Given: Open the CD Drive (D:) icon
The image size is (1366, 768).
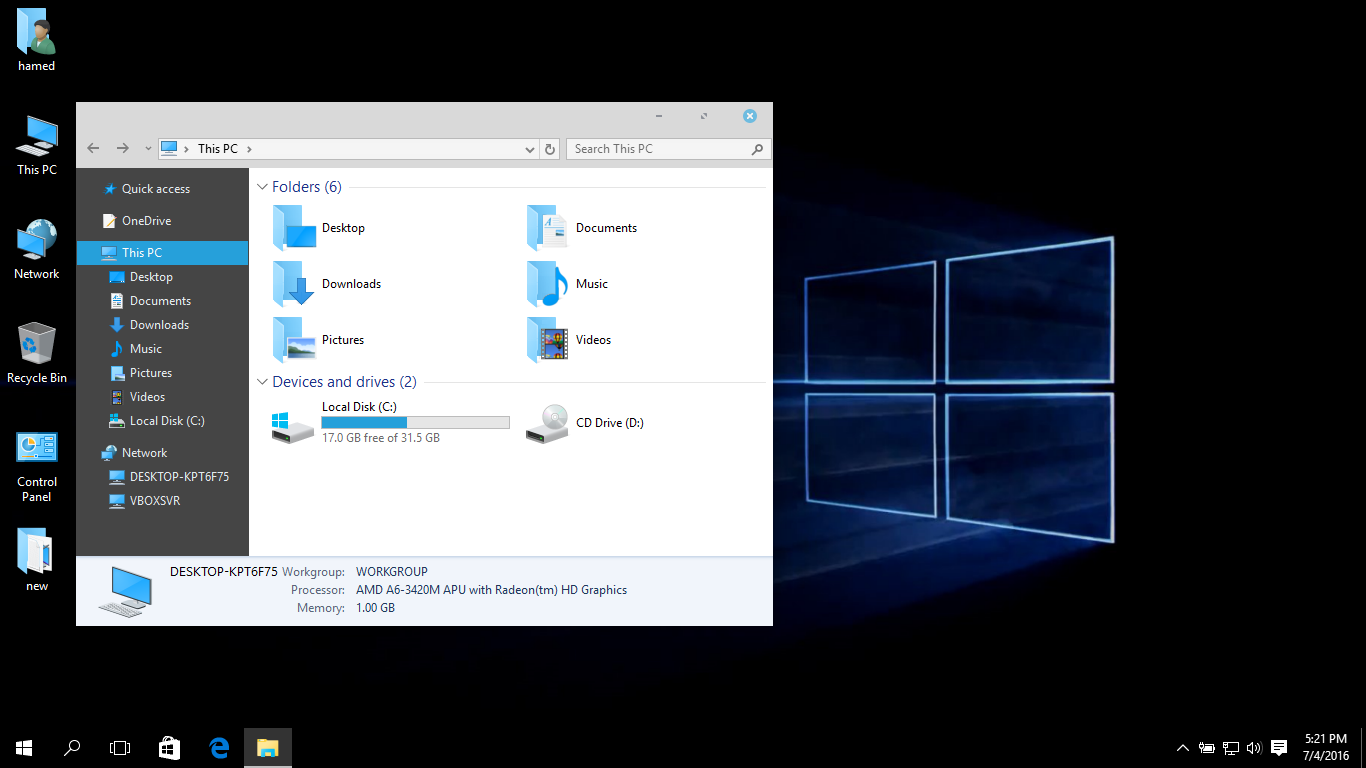Looking at the screenshot, I should point(548,423).
